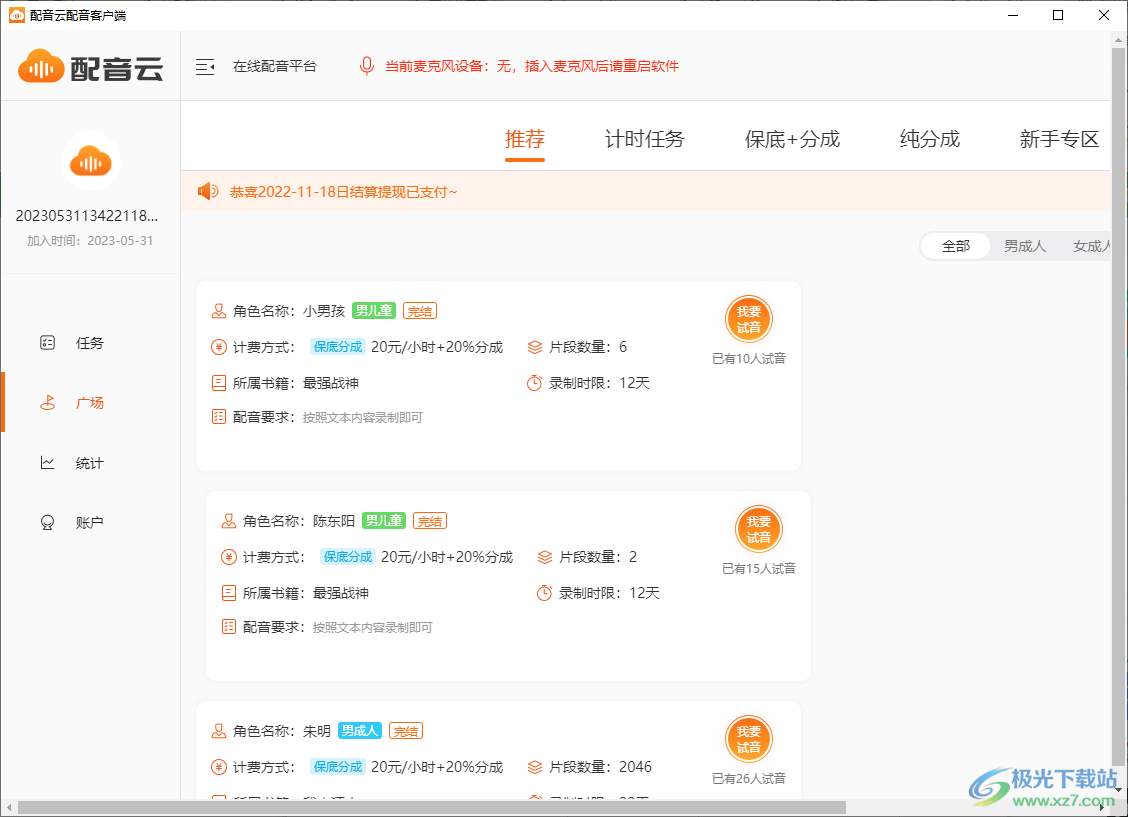This screenshot has width=1128, height=817.
Task: Click the vertical scrollbar on the right
Action: pos(1120,400)
